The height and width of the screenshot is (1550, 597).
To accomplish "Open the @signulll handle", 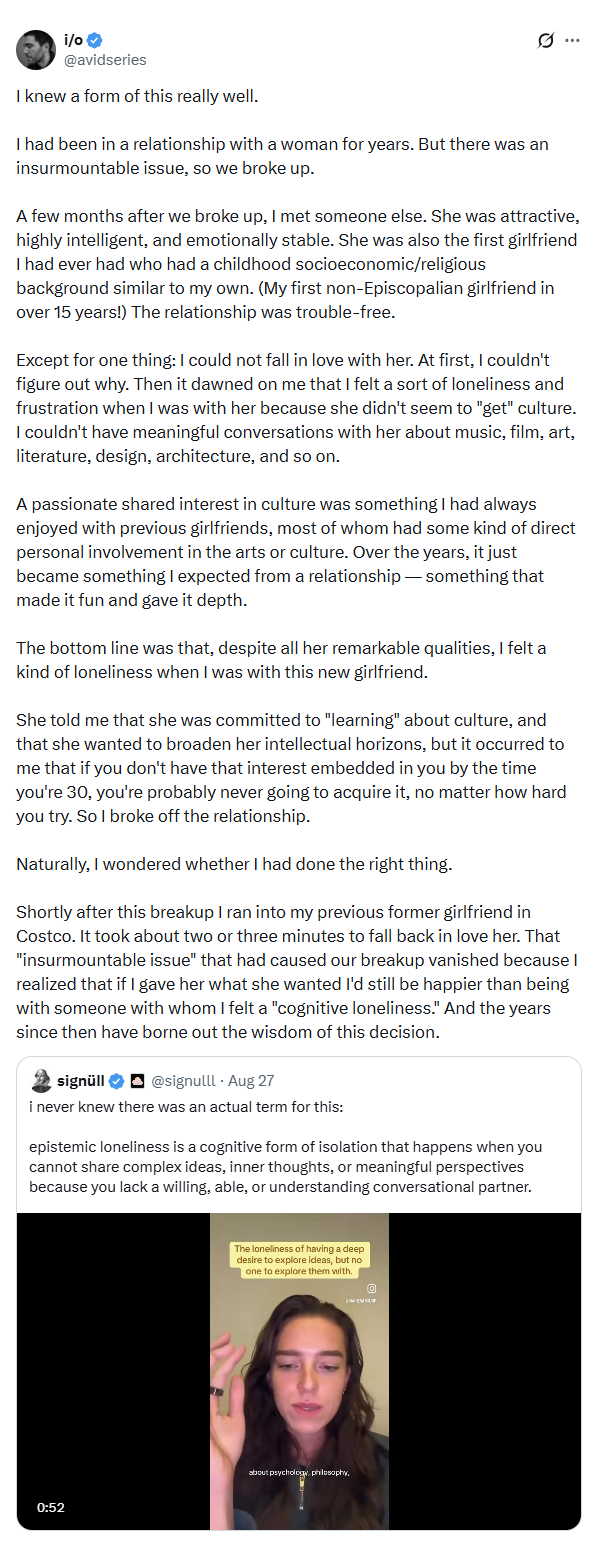I will (185, 1081).
